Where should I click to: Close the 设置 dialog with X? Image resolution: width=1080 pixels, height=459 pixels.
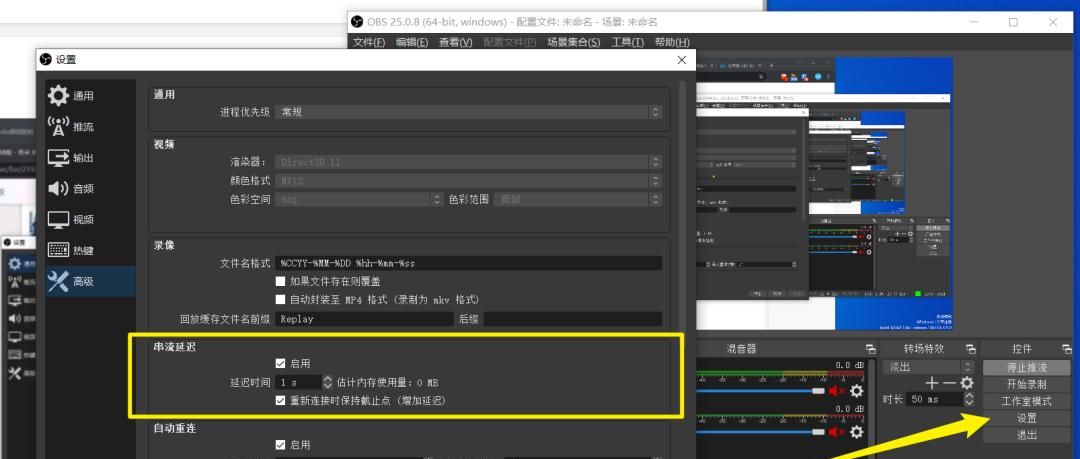(682, 60)
